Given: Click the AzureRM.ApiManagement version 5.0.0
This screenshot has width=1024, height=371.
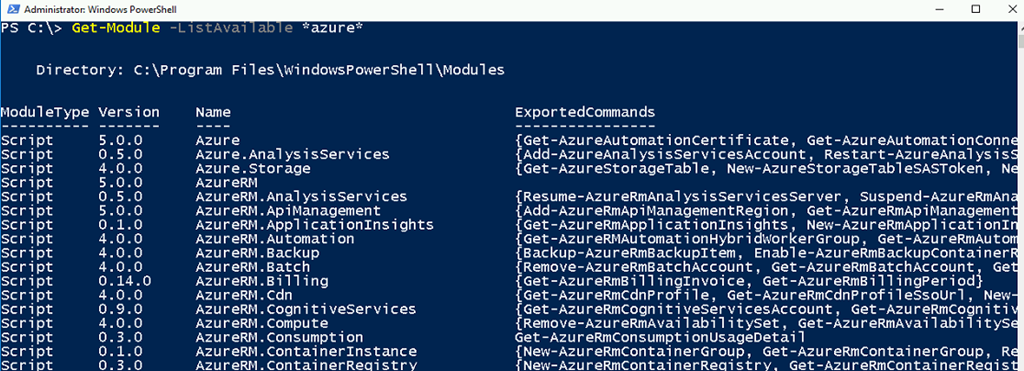Looking at the screenshot, I should point(120,211).
